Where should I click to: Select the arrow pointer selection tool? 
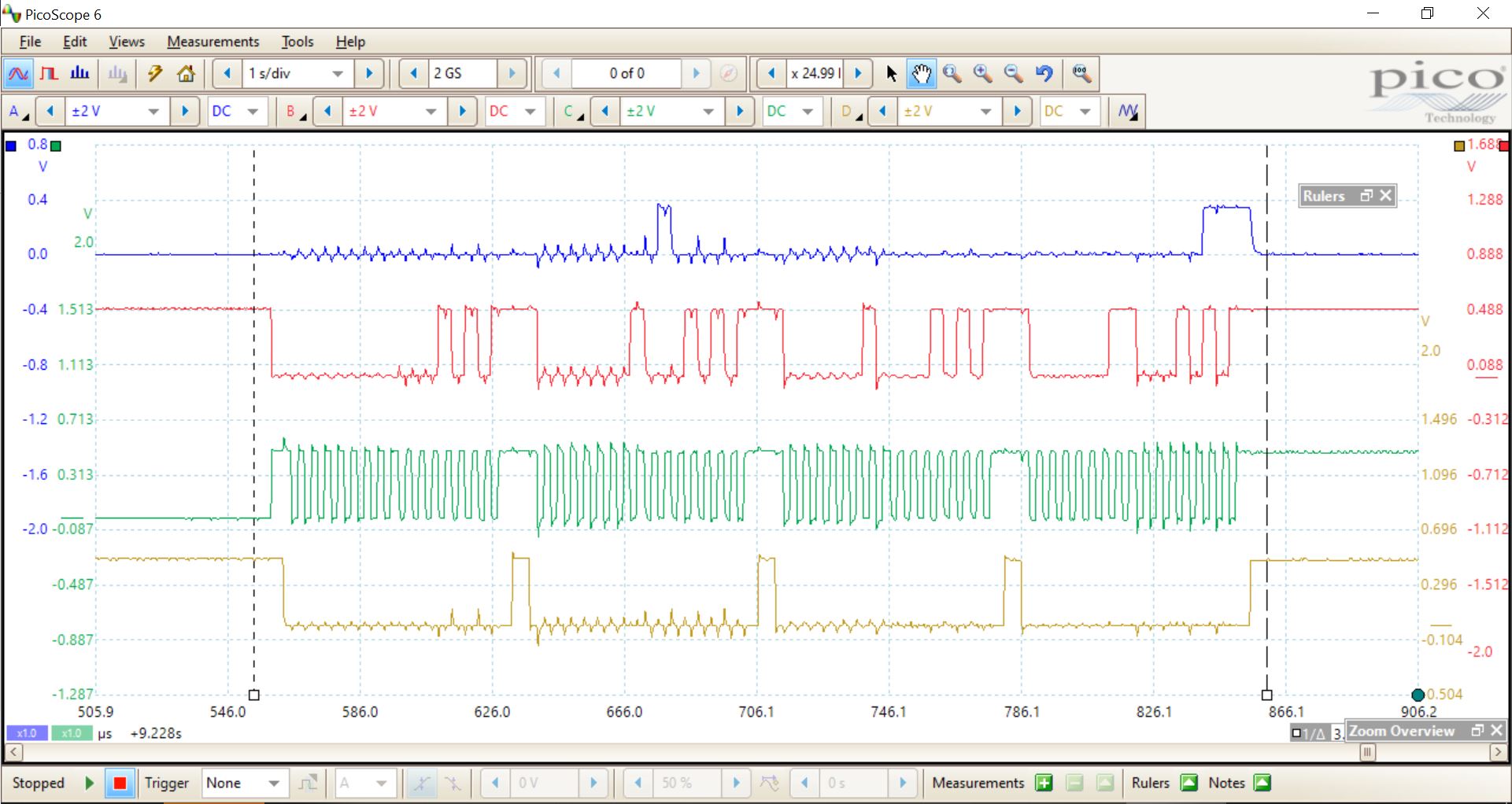(x=891, y=74)
